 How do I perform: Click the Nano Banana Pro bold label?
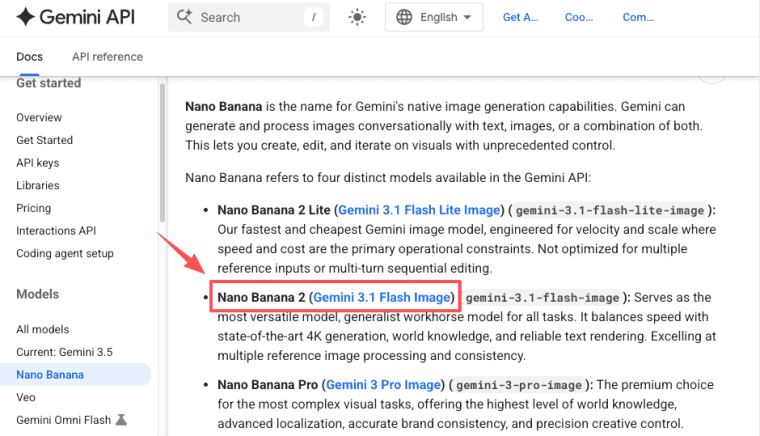[268, 385]
